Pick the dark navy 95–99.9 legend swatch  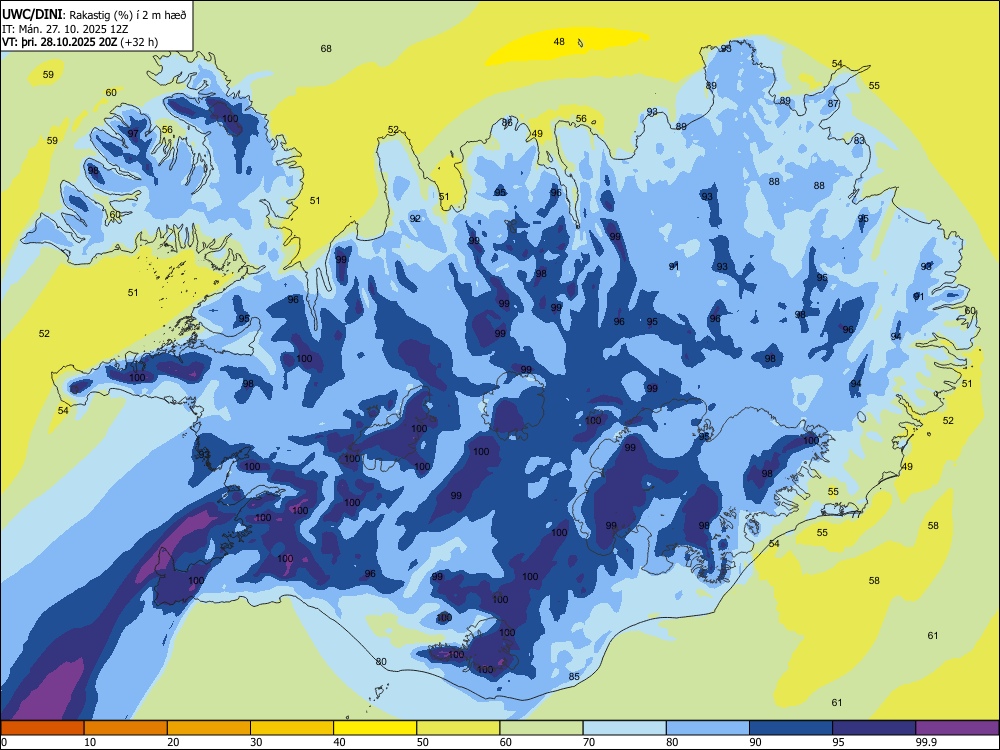pos(874,728)
